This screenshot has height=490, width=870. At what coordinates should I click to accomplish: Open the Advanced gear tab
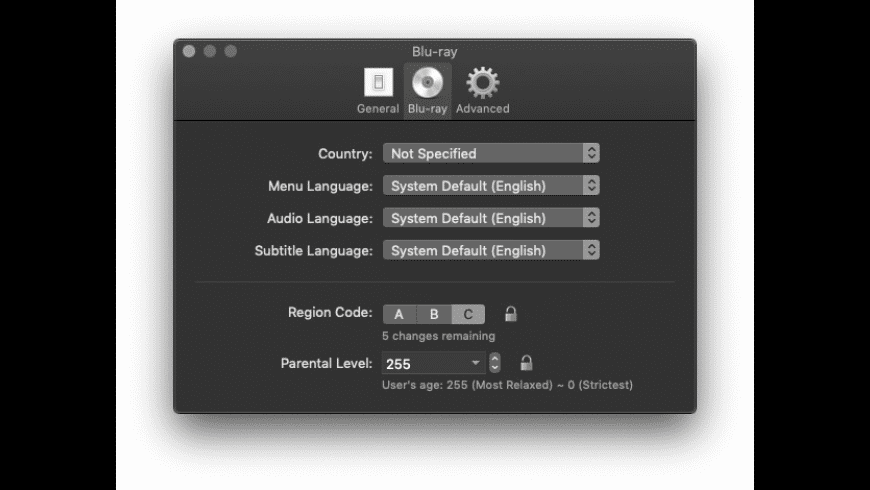[482, 91]
